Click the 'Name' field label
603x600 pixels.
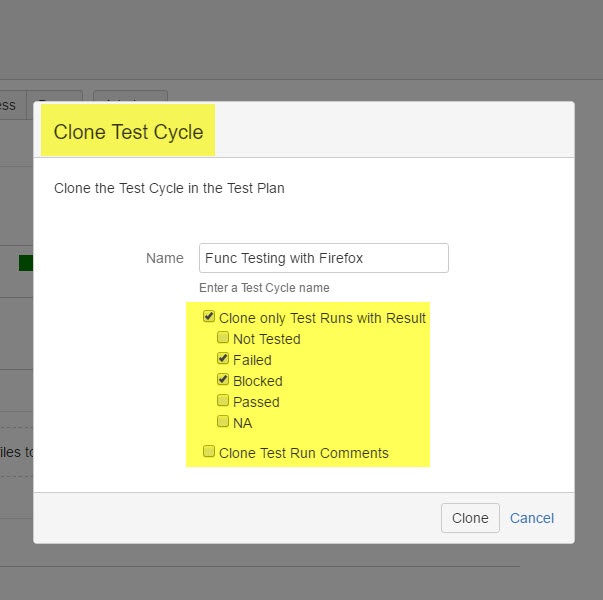(x=165, y=258)
